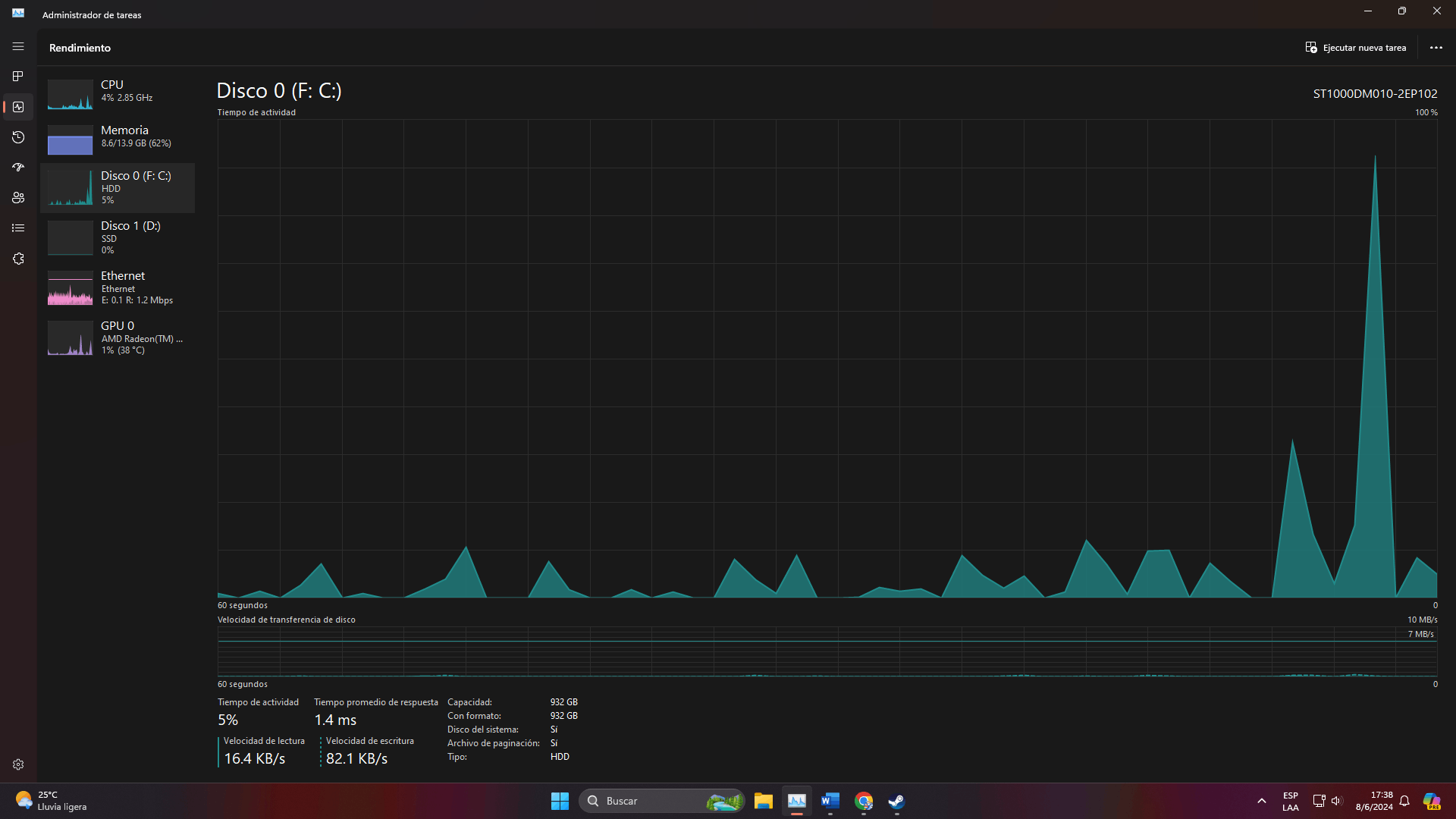Open the Startup apps sidebar icon

18,168
